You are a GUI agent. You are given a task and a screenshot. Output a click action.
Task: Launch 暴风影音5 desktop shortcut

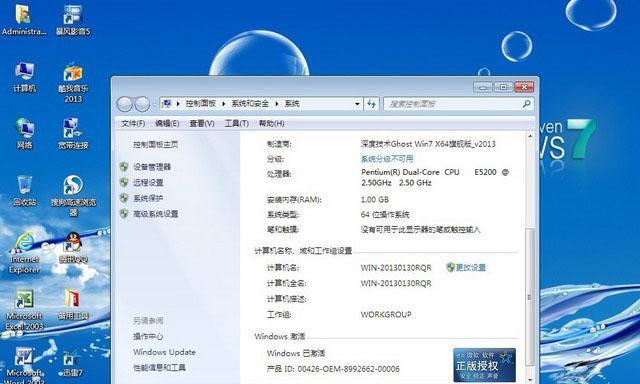click(73, 20)
